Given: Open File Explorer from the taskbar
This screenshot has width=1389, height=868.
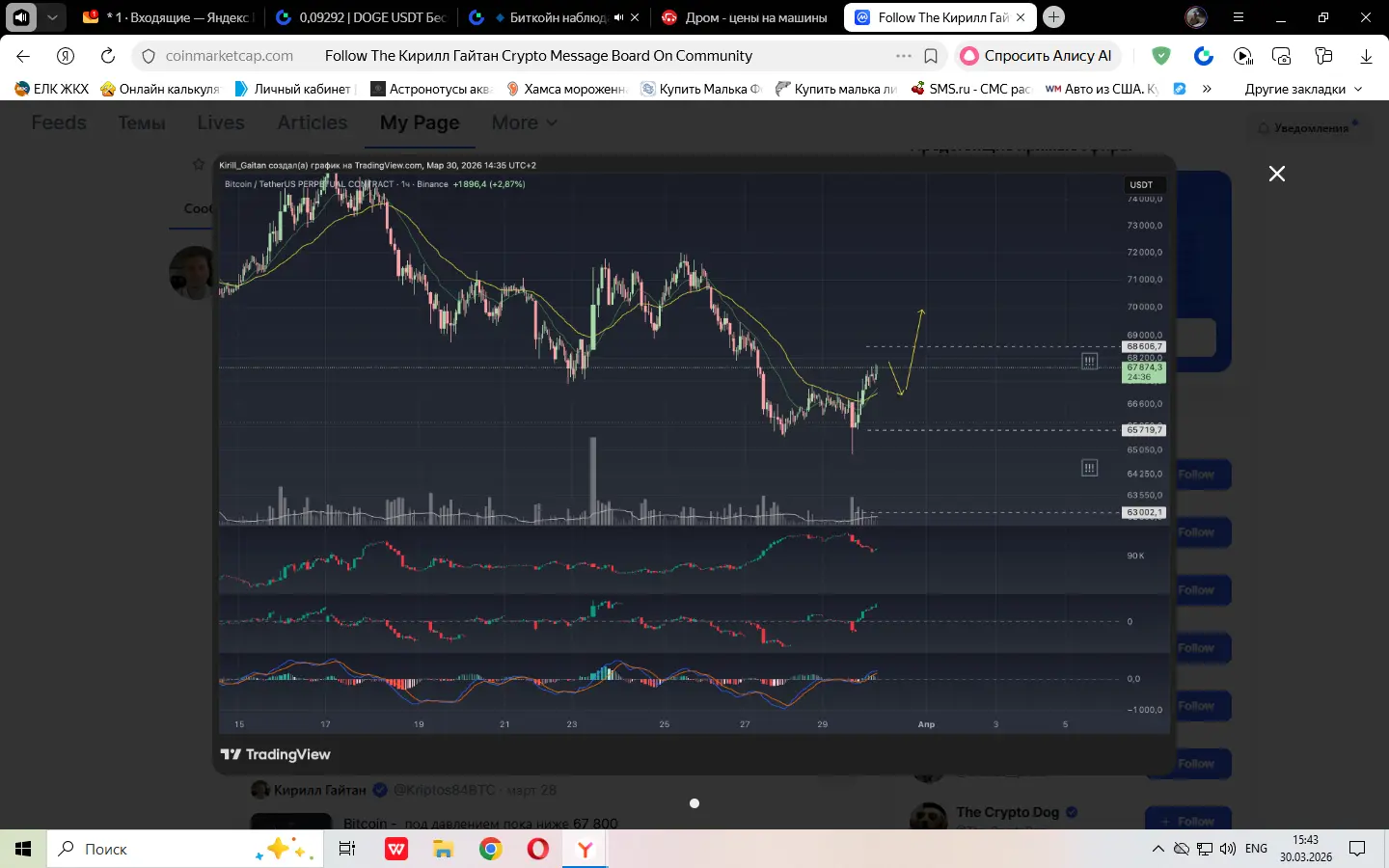Looking at the screenshot, I should click(443, 849).
